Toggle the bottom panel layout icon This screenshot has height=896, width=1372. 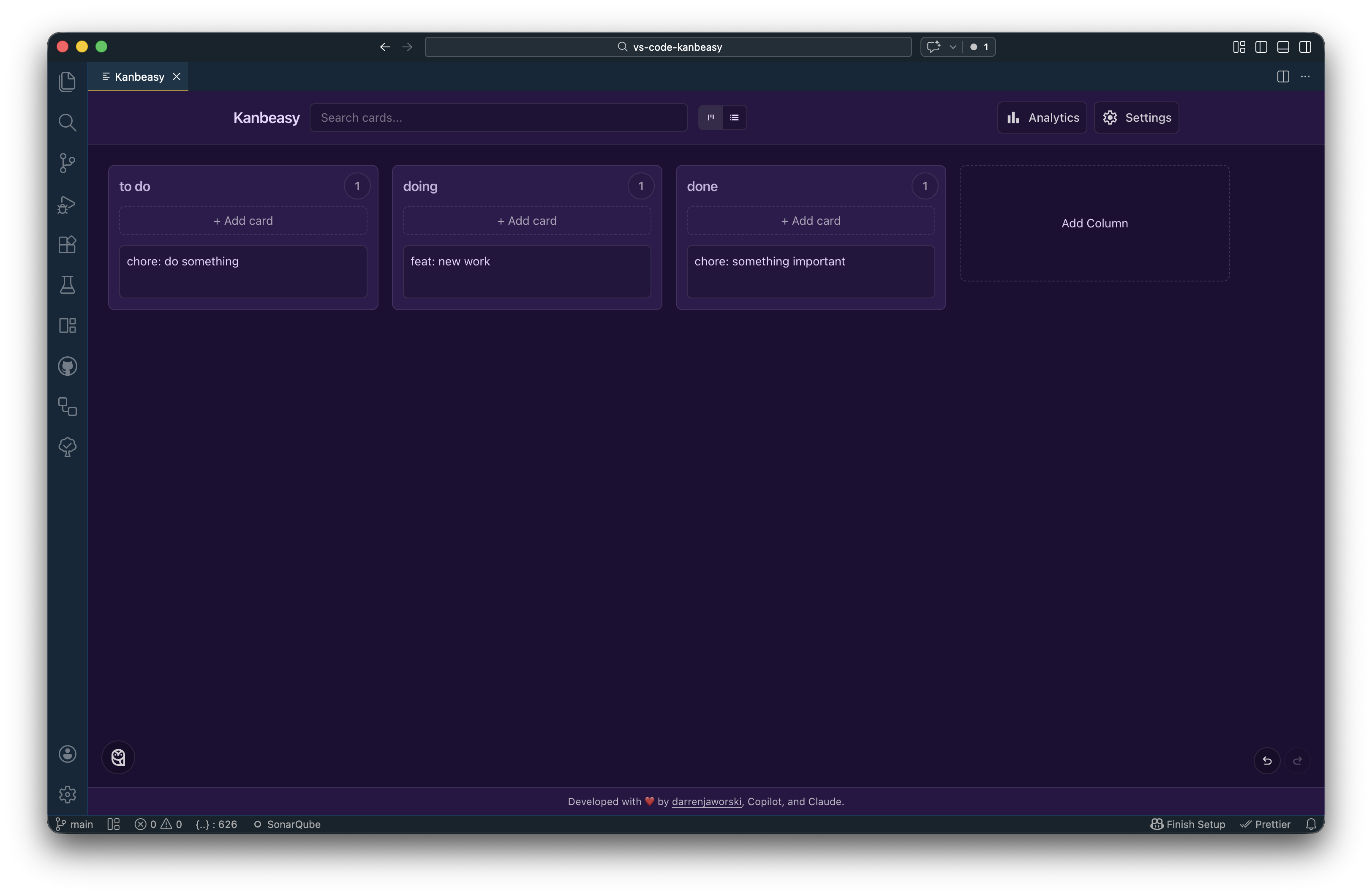(x=1282, y=47)
